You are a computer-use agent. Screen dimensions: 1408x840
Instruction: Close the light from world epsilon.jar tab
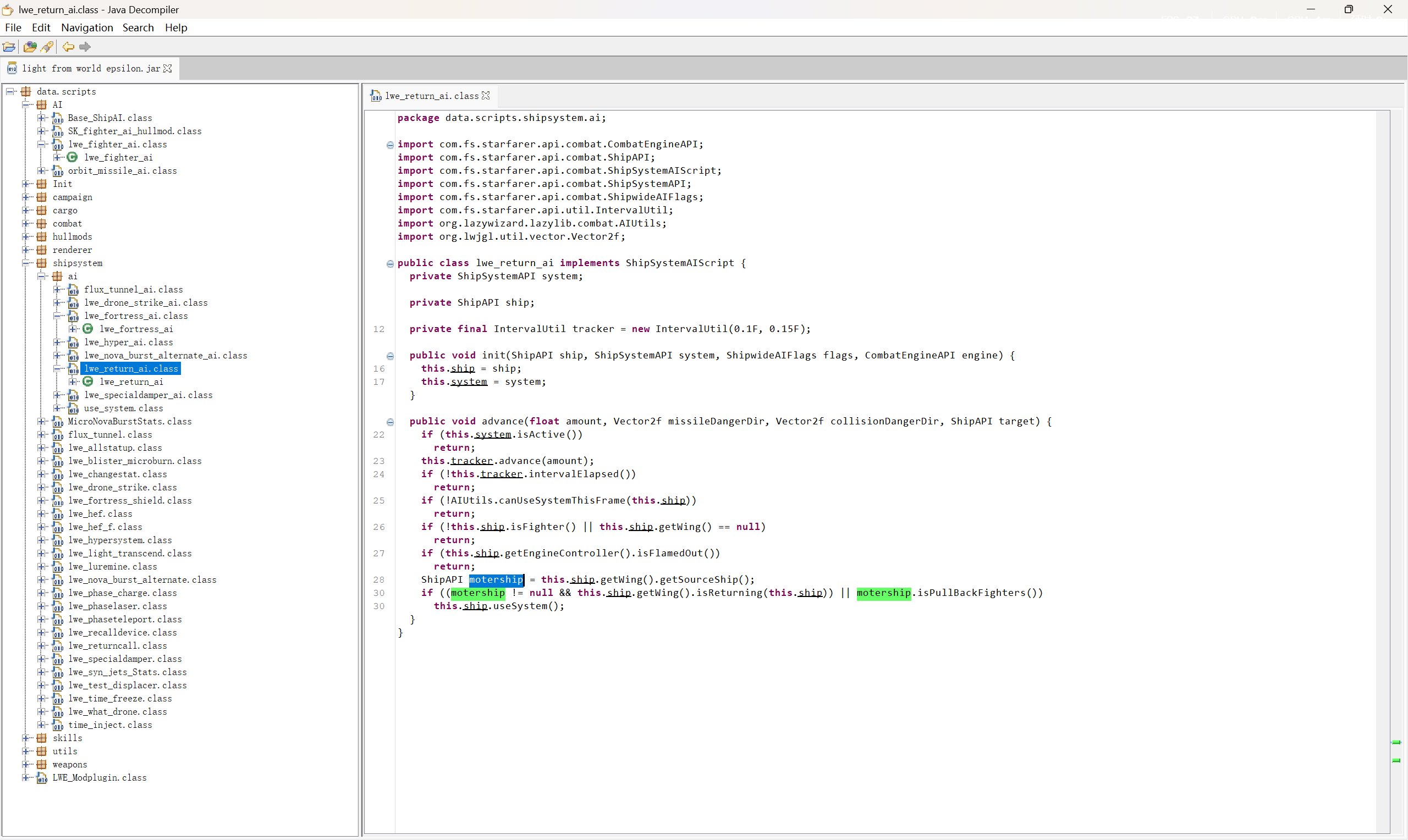168,69
